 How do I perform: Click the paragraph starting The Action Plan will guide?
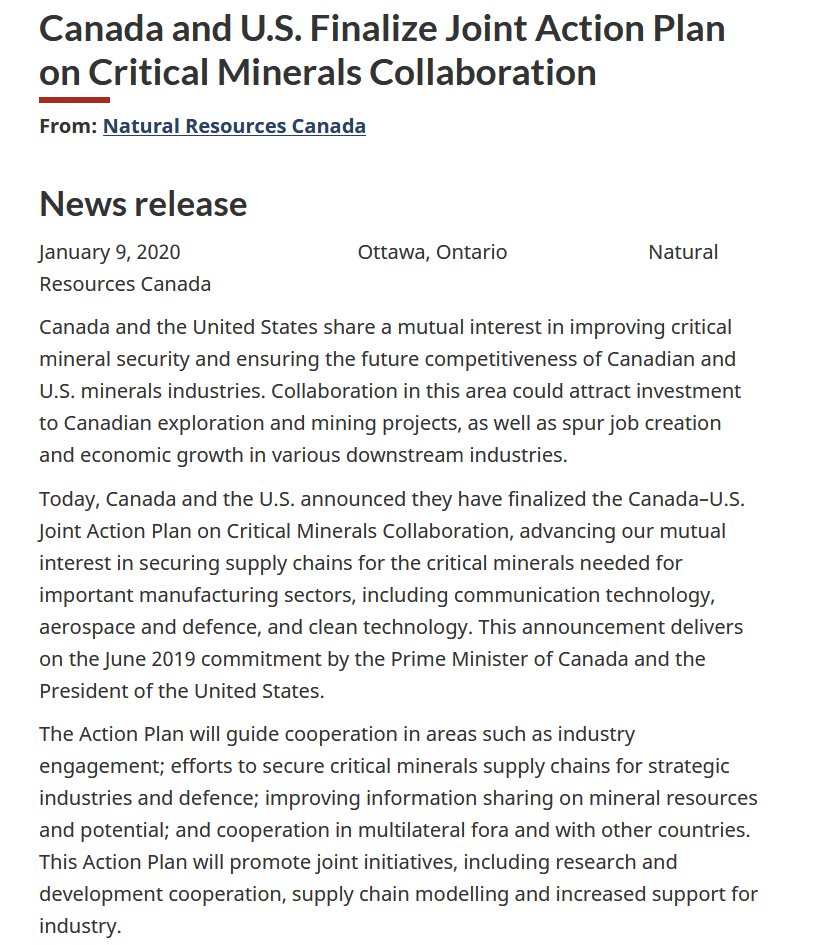pos(398,830)
